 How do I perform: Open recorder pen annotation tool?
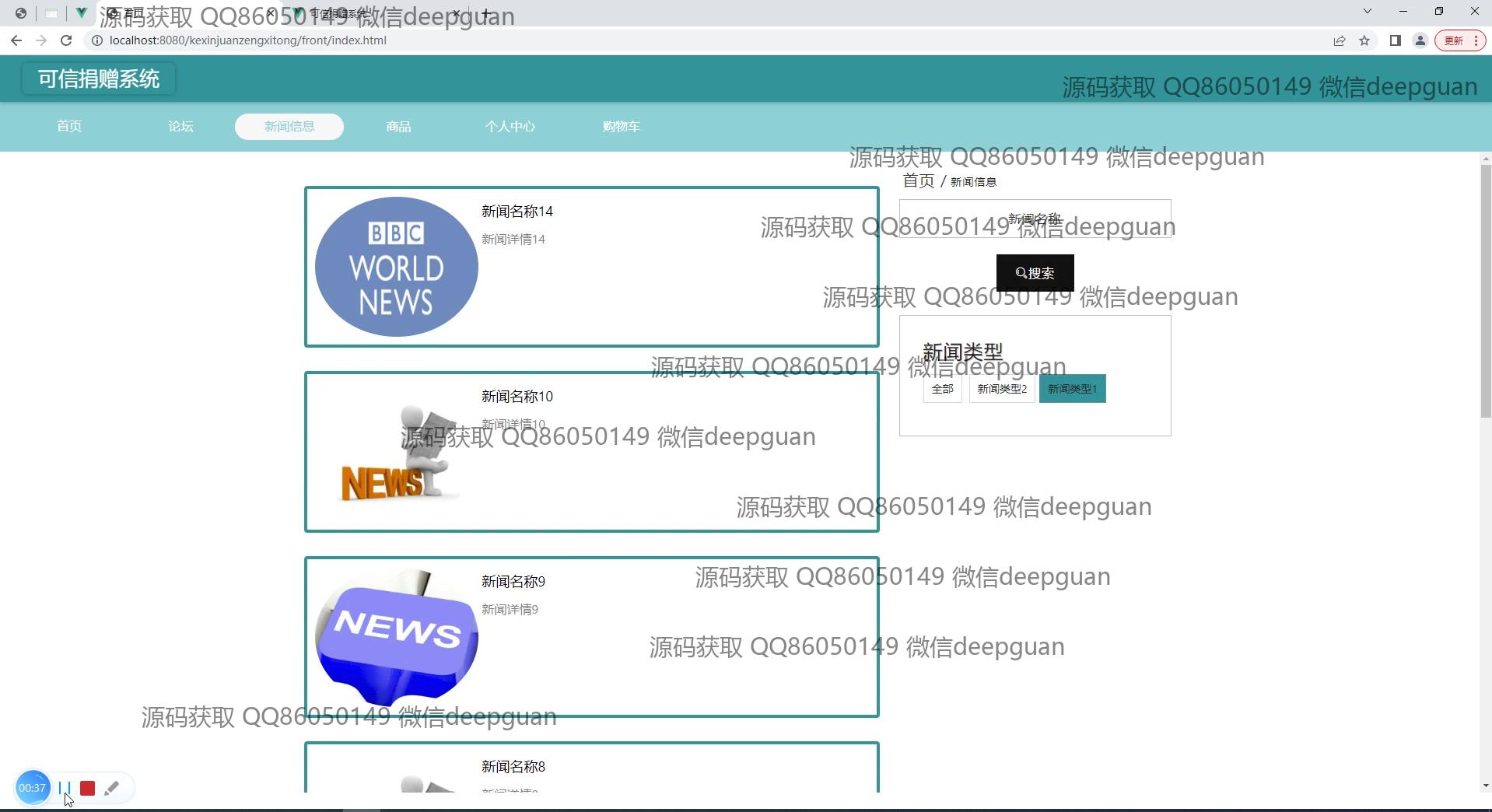pyautogui.click(x=111, y=788)
